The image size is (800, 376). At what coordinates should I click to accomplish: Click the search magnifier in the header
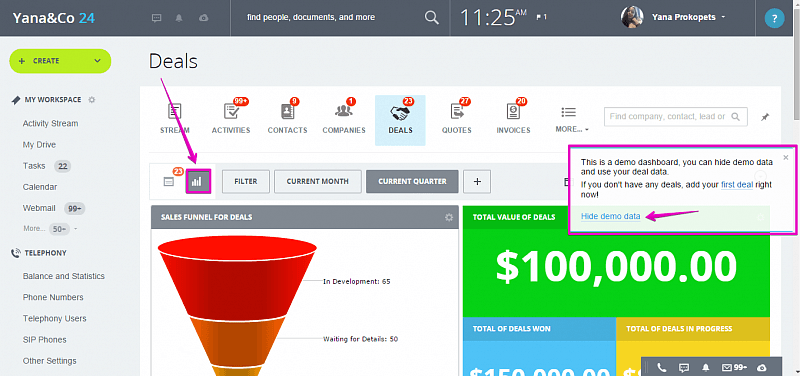pos(432,17)
